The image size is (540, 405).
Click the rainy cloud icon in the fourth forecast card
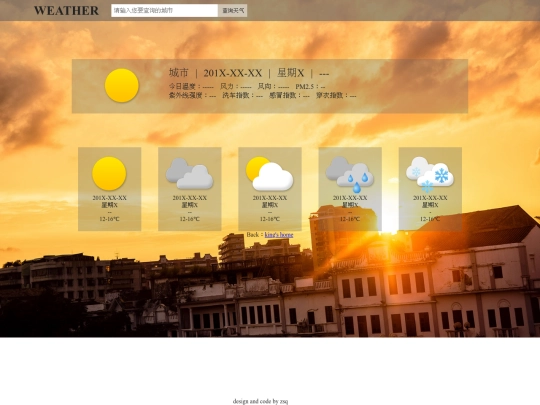click(x=350, y=174)
